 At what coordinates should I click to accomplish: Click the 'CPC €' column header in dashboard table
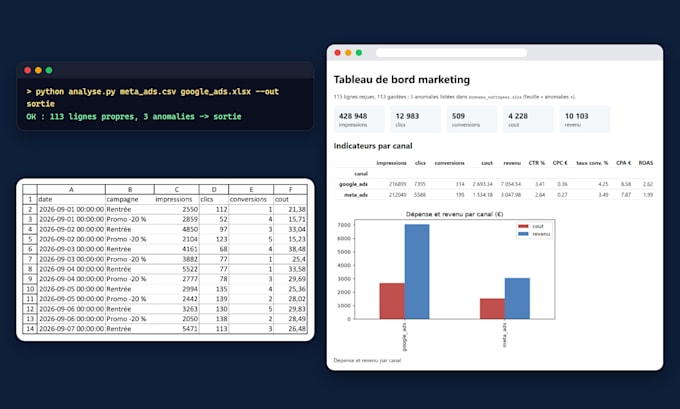(x=560, y=163)
